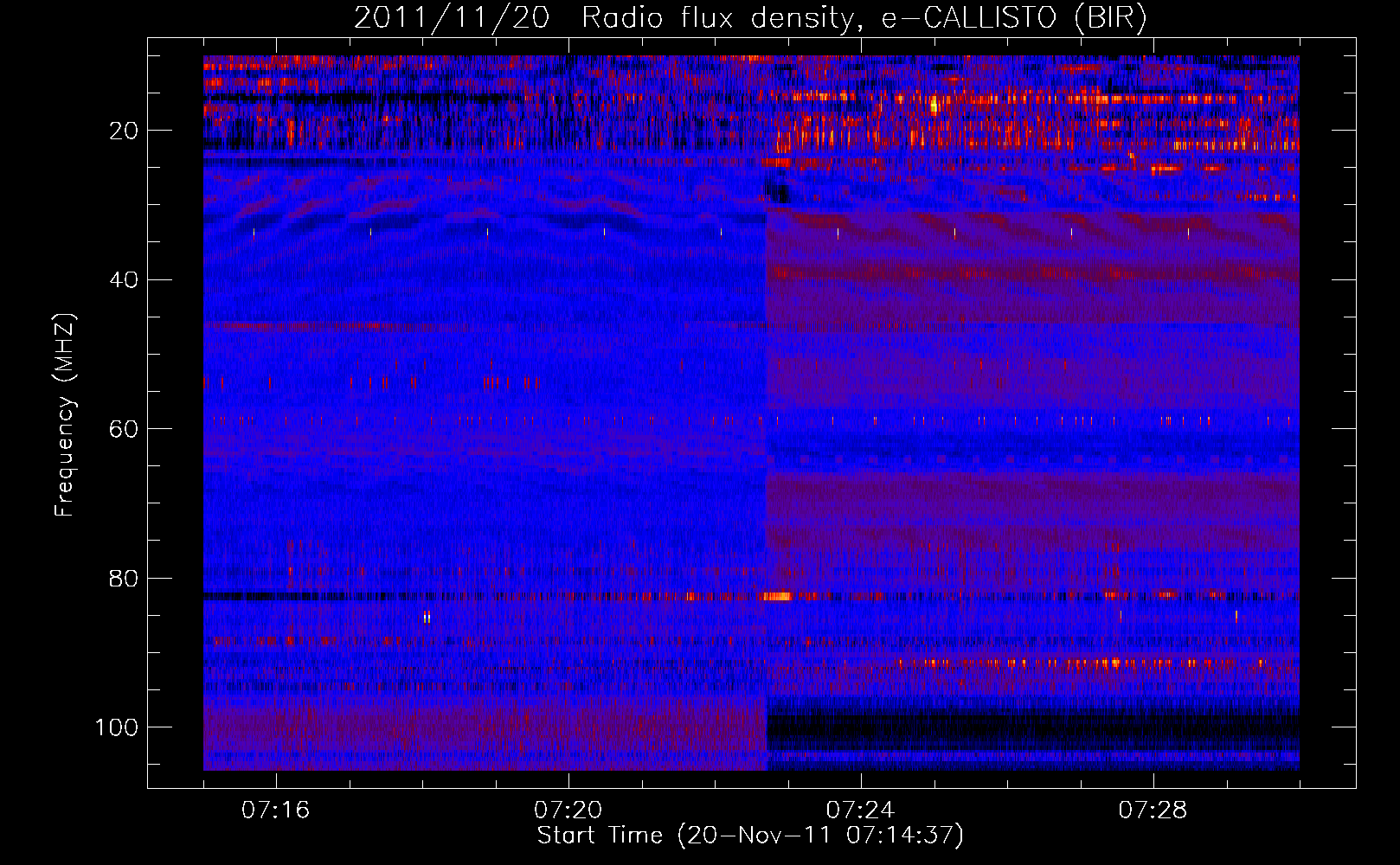Screen dimensions: 1400x865
Task: Click the time tick label '07:16'
Action: click(x=276, y=811)
